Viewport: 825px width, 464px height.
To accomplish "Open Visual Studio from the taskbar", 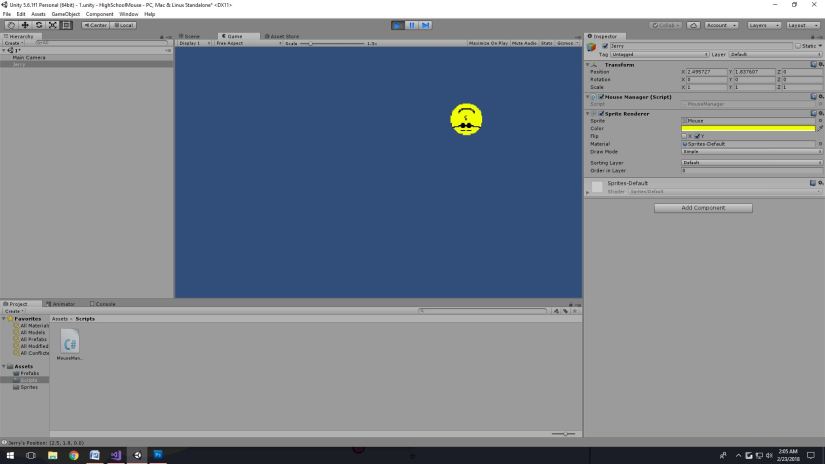I will tap(116, 455).
